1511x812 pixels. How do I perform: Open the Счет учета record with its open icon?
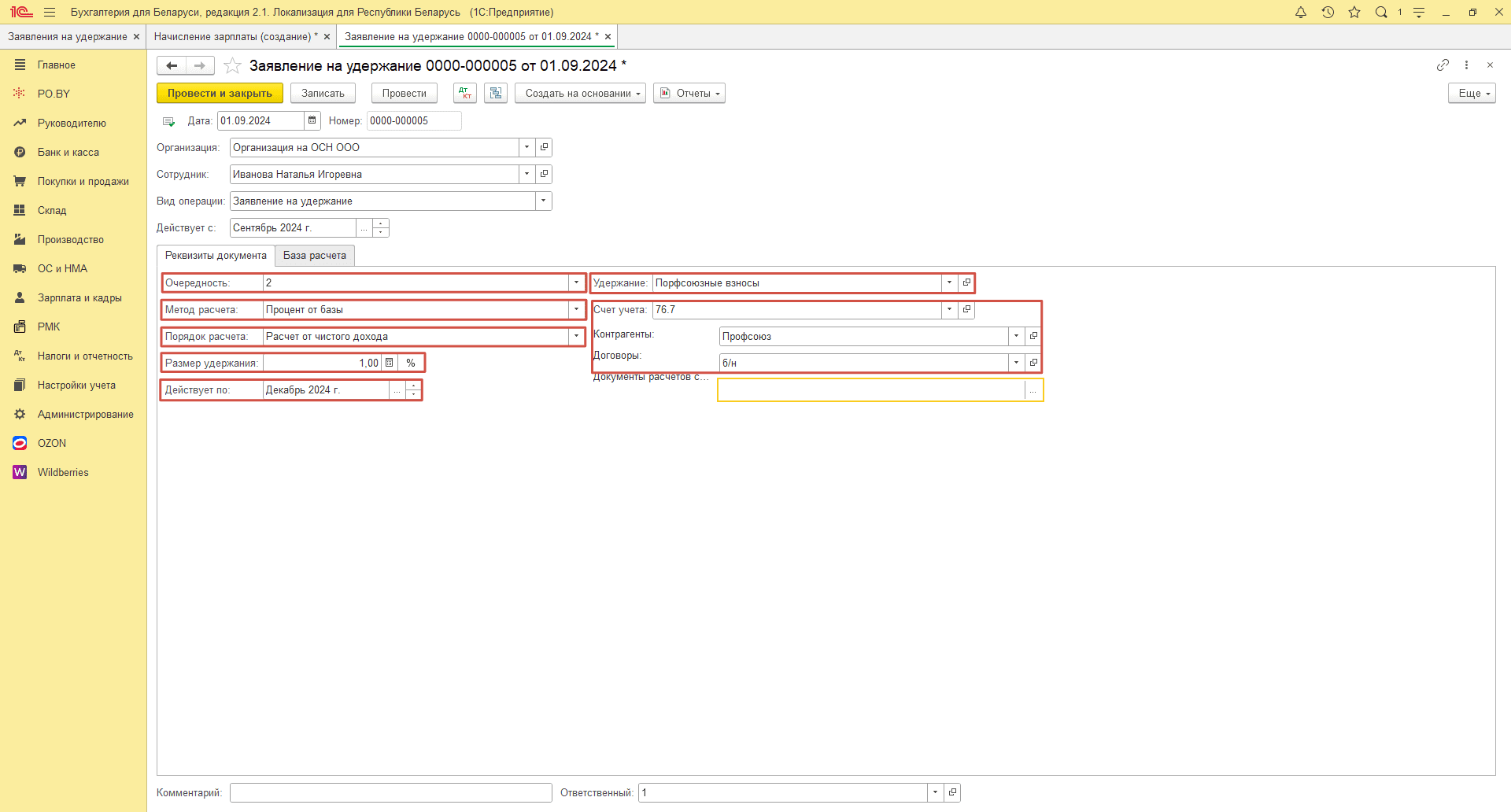(x=966, y=309)
